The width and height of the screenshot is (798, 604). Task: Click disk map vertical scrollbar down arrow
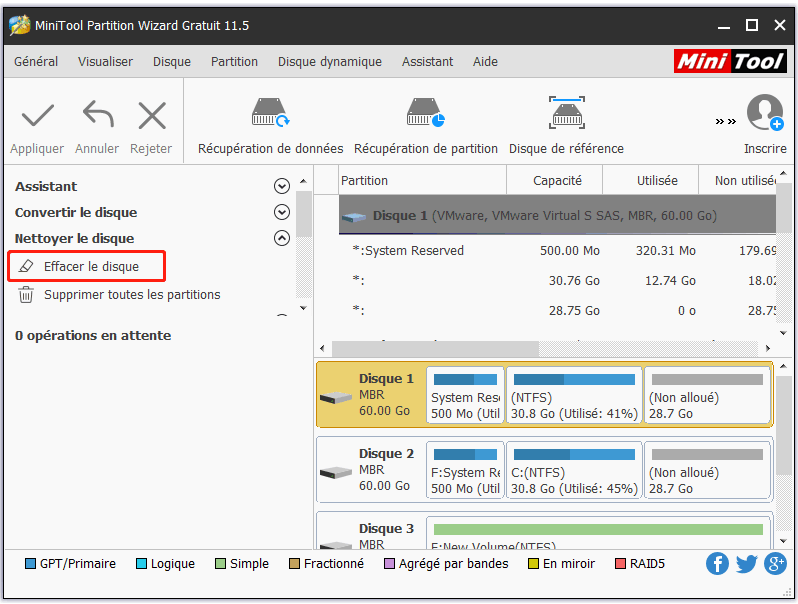783,541
